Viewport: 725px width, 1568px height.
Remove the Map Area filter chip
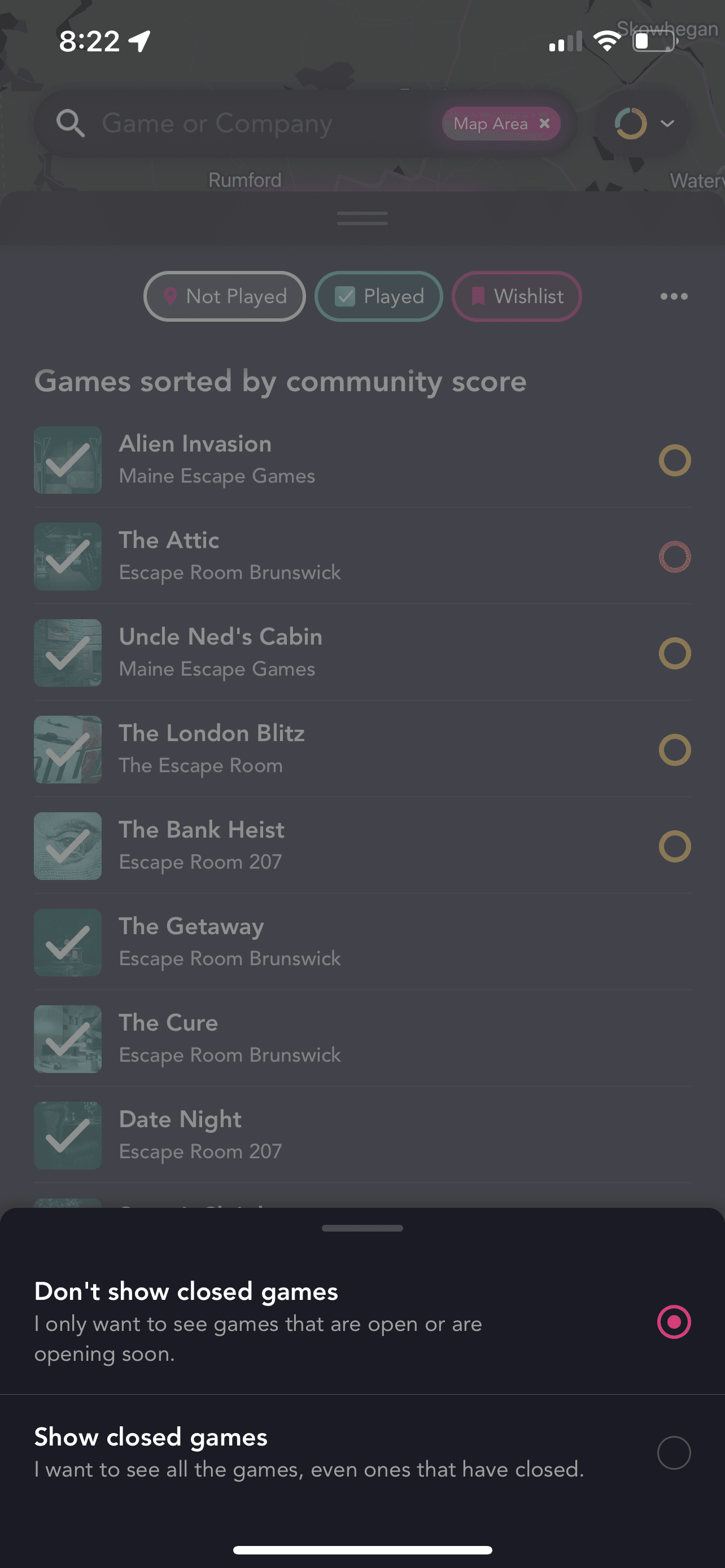click(x=545, y=124)
